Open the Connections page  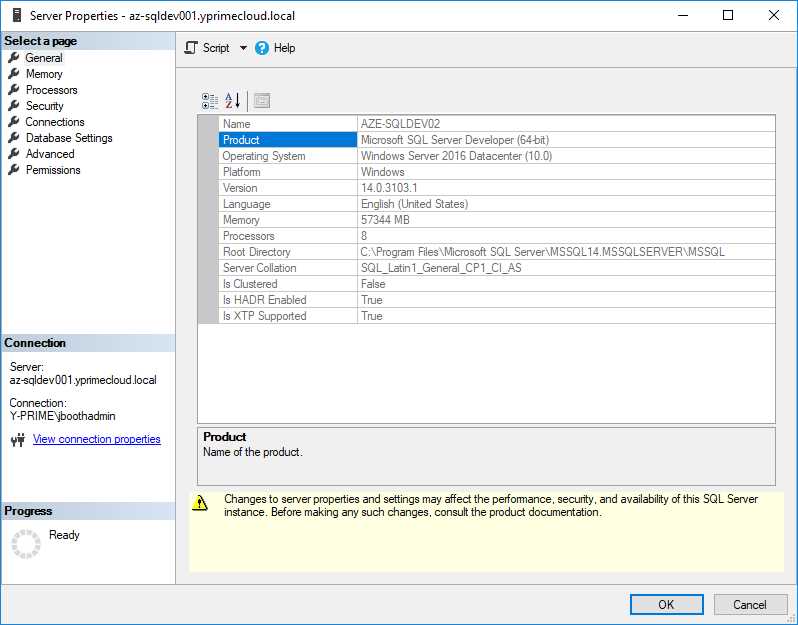tap(55, 122)
